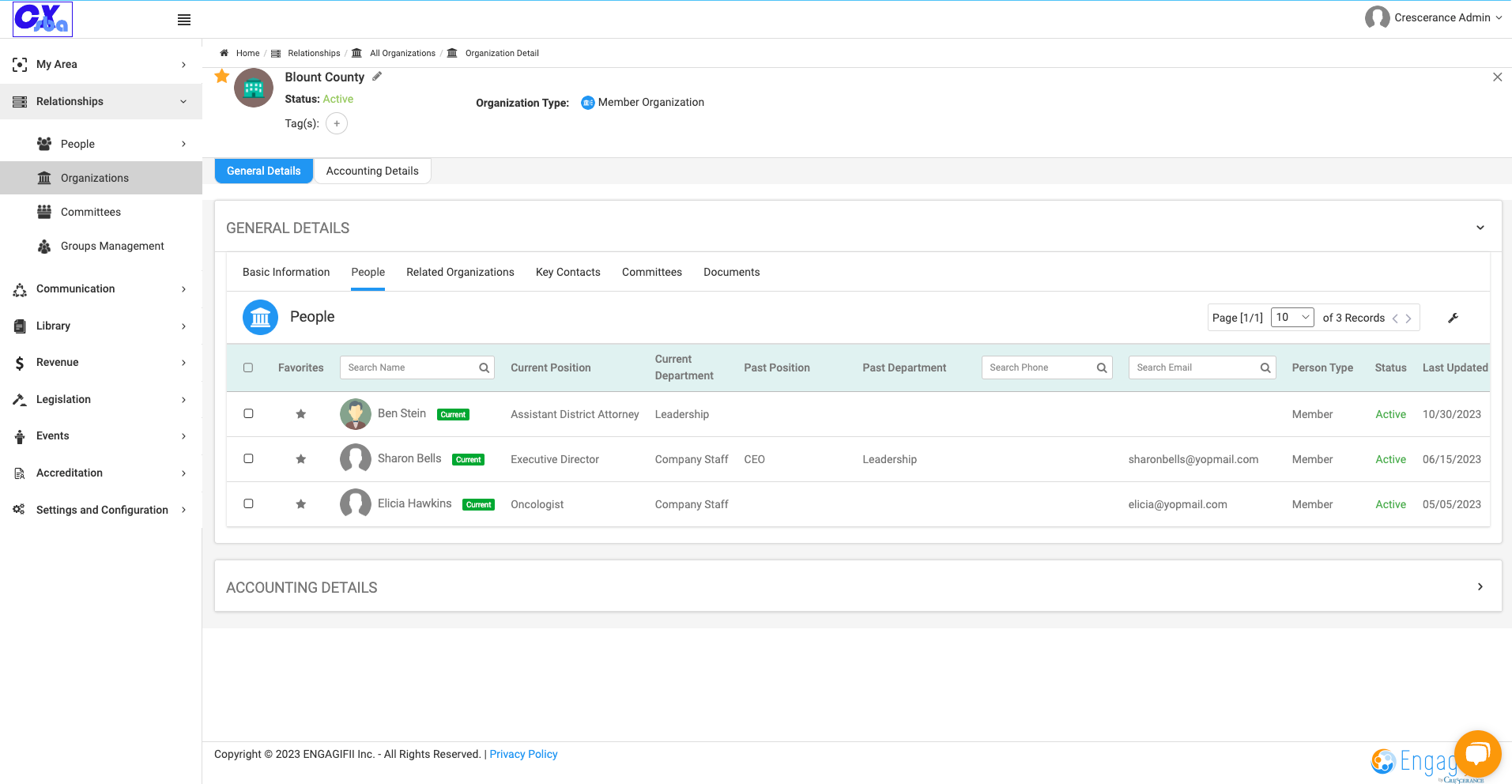Viewport: 1512px width, 784px height.
Task: Open the Privacy Policy link
Action: tap(523, 754)
